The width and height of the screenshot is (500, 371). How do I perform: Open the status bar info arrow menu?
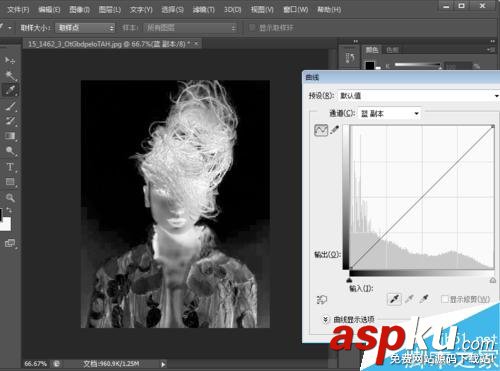click(163, 364)
